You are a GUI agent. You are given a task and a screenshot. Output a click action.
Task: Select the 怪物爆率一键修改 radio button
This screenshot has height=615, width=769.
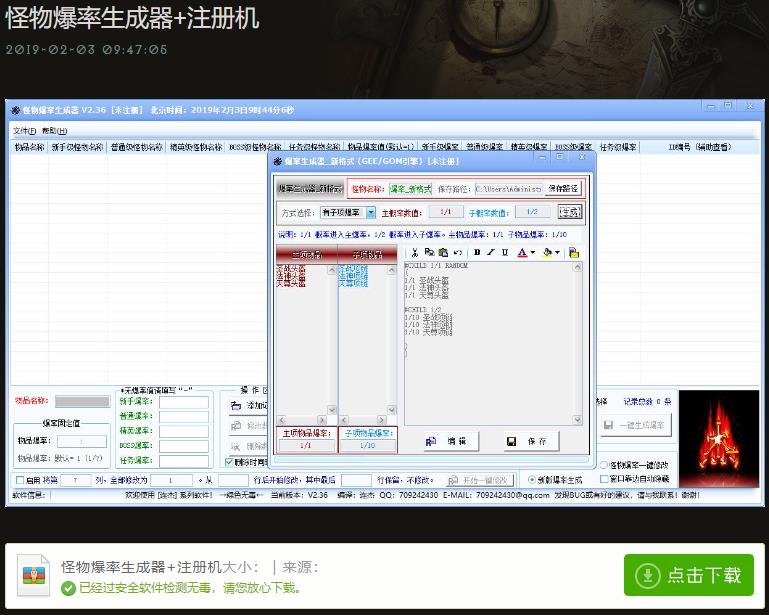pyautogui.click(x=604, y=464)
